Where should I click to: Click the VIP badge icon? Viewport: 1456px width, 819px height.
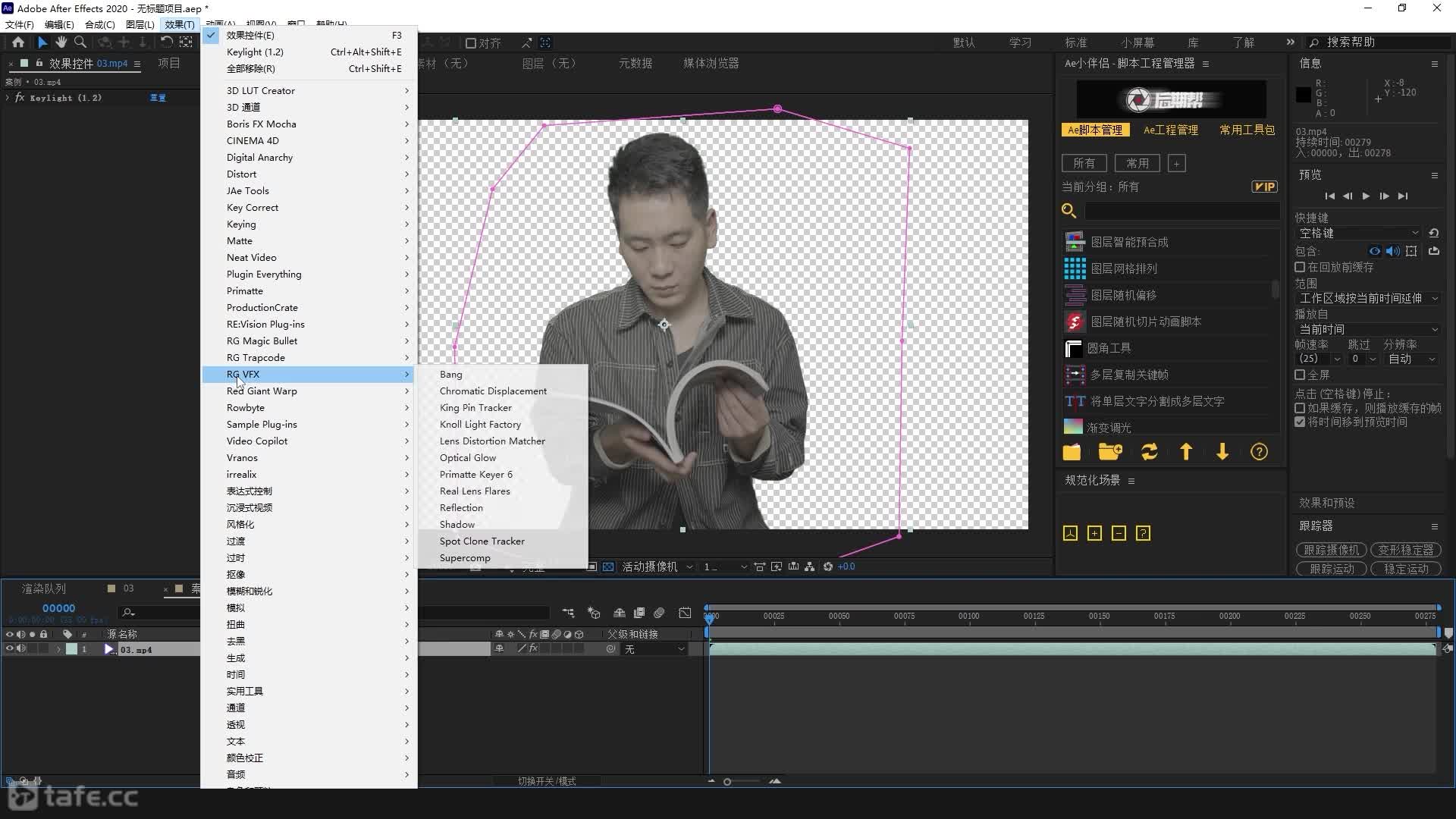pyautogui.click(x=1264, y=187)
